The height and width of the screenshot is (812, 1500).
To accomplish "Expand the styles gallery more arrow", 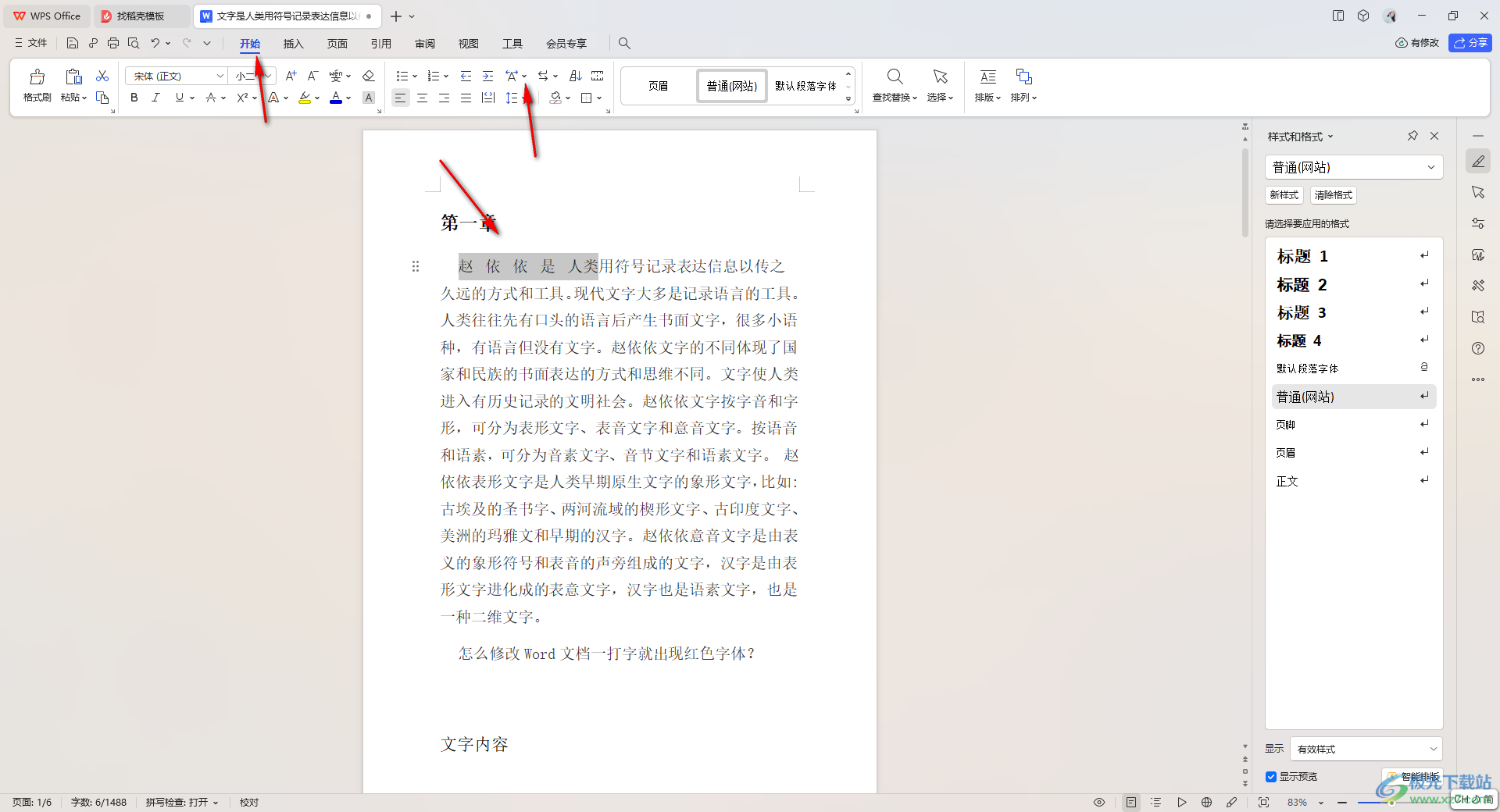I will point(848,99).
